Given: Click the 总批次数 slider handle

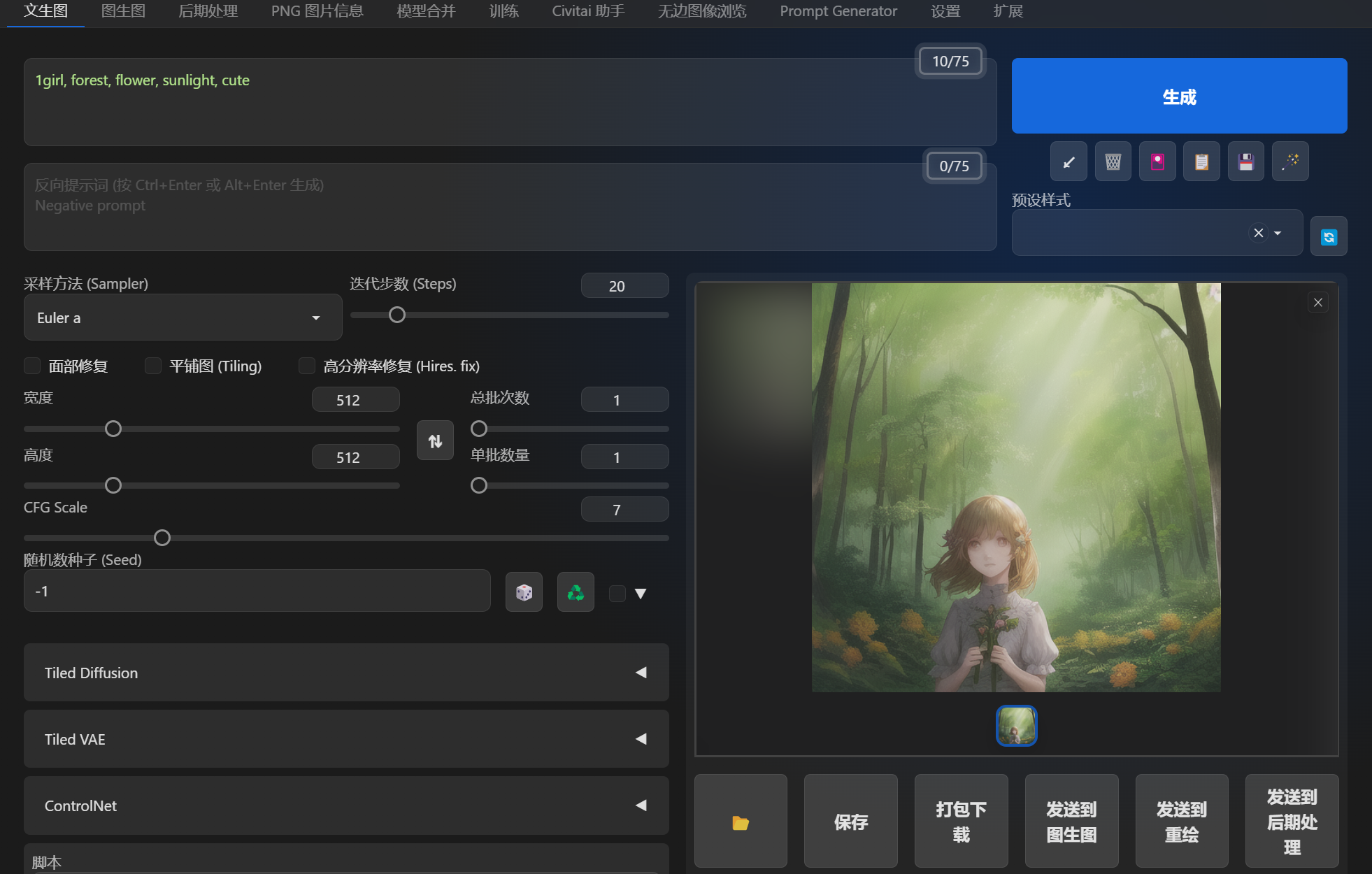Looking at the screenshot, I should (x=478, y=429).
